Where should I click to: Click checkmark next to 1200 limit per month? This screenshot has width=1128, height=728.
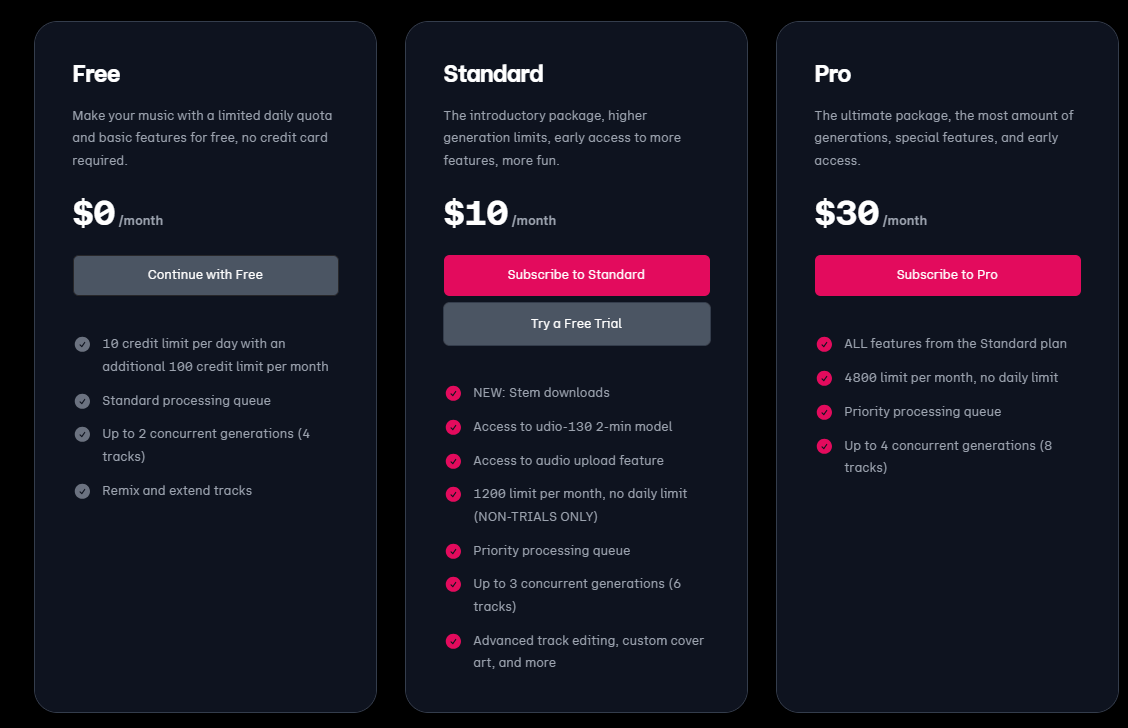(453, 494)
